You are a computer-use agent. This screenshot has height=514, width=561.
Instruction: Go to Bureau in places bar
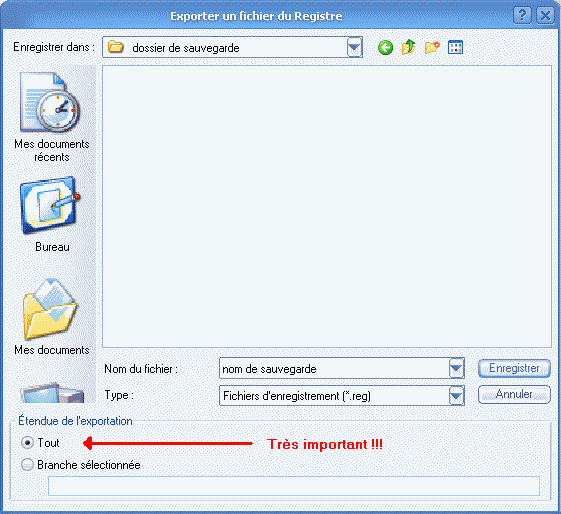(x=52, y=215)
